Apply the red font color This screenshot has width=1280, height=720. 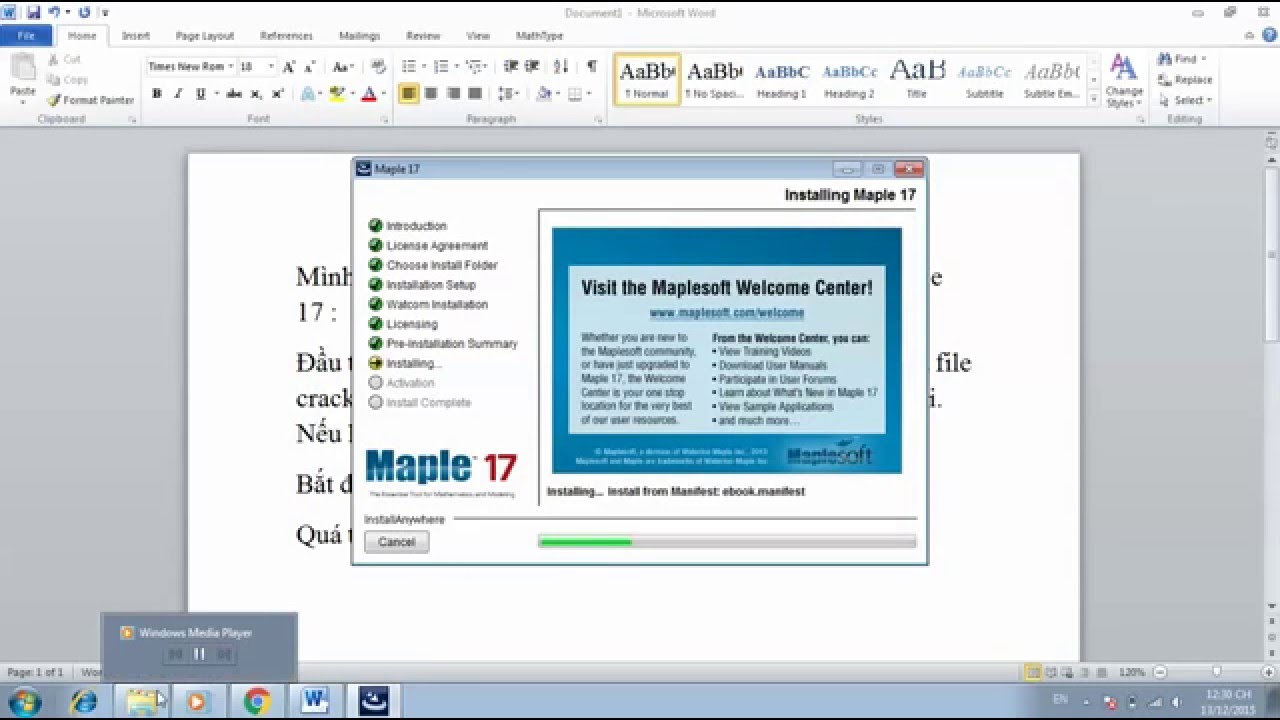pos(368,93)
